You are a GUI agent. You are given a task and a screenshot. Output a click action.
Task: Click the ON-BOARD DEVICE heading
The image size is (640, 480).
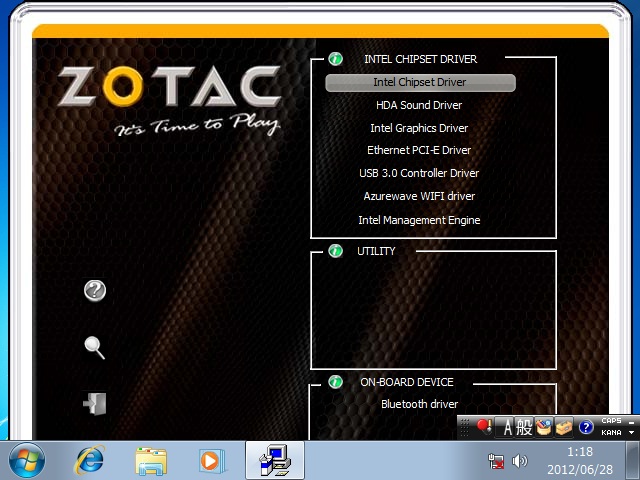[x=407, y=382]
